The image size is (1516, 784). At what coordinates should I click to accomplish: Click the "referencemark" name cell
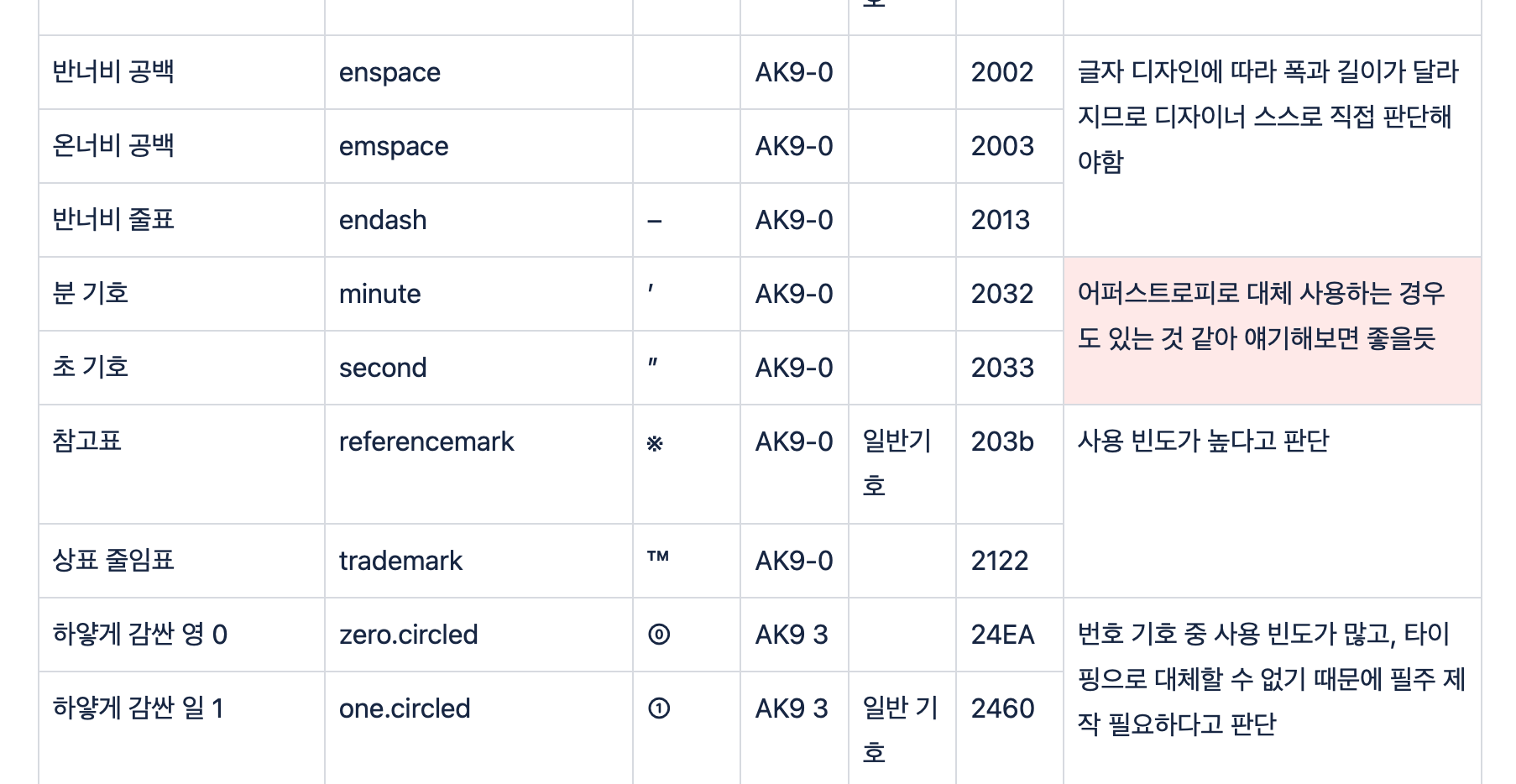426,442
